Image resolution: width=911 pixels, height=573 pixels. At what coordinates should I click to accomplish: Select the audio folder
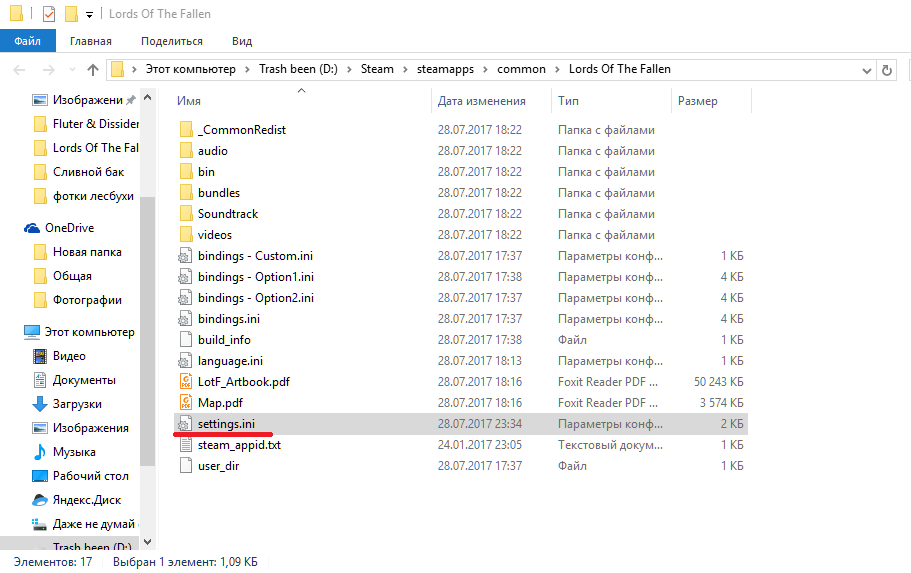[x=213, y=151]
